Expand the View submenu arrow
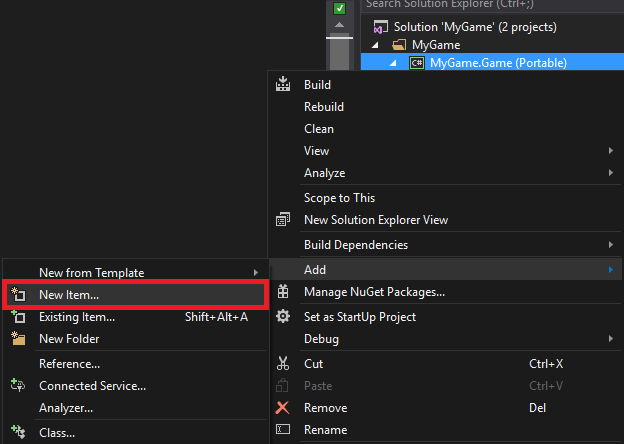 click(610, 151)
